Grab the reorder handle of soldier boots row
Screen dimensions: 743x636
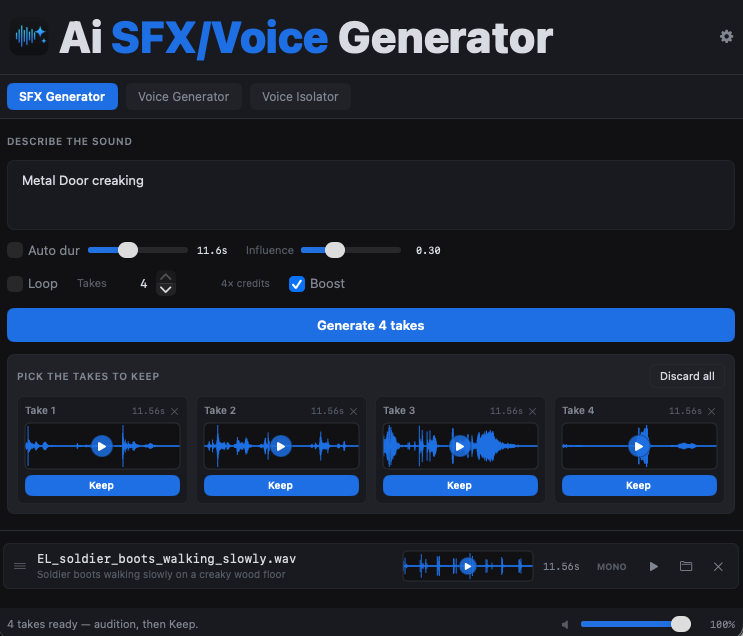point(20,566)
